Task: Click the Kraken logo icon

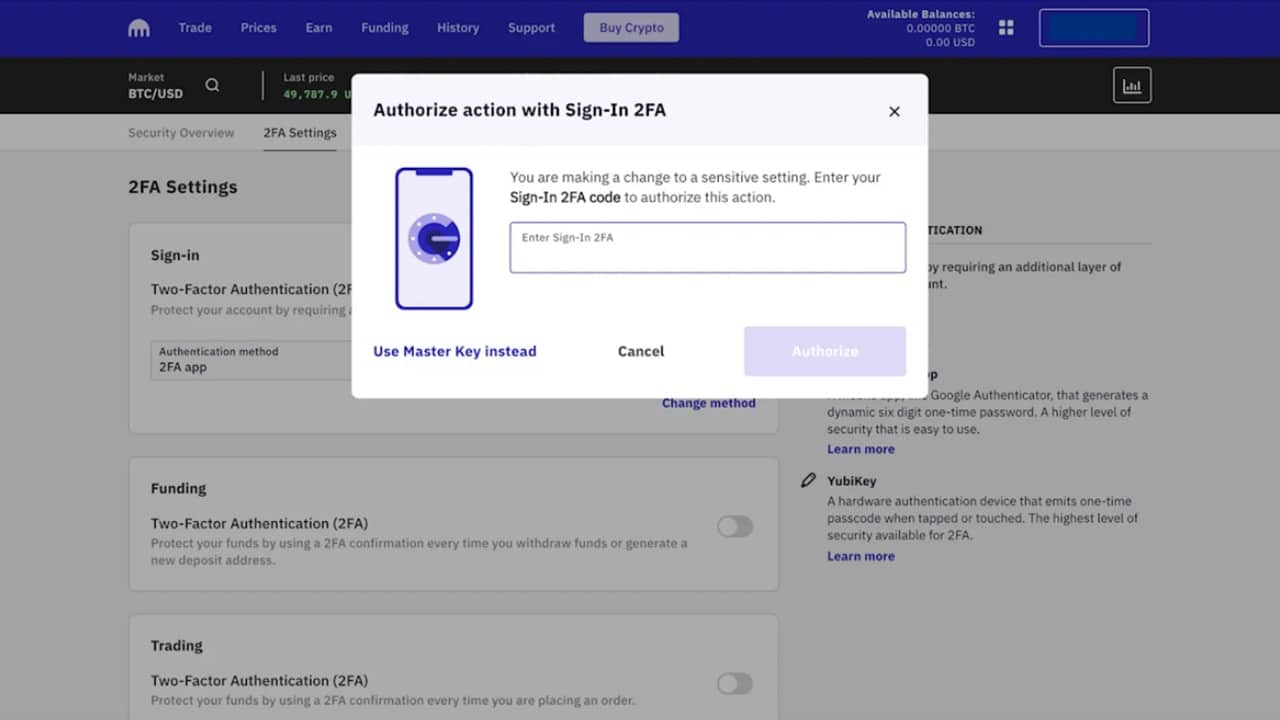Action: tap(139, 28)
